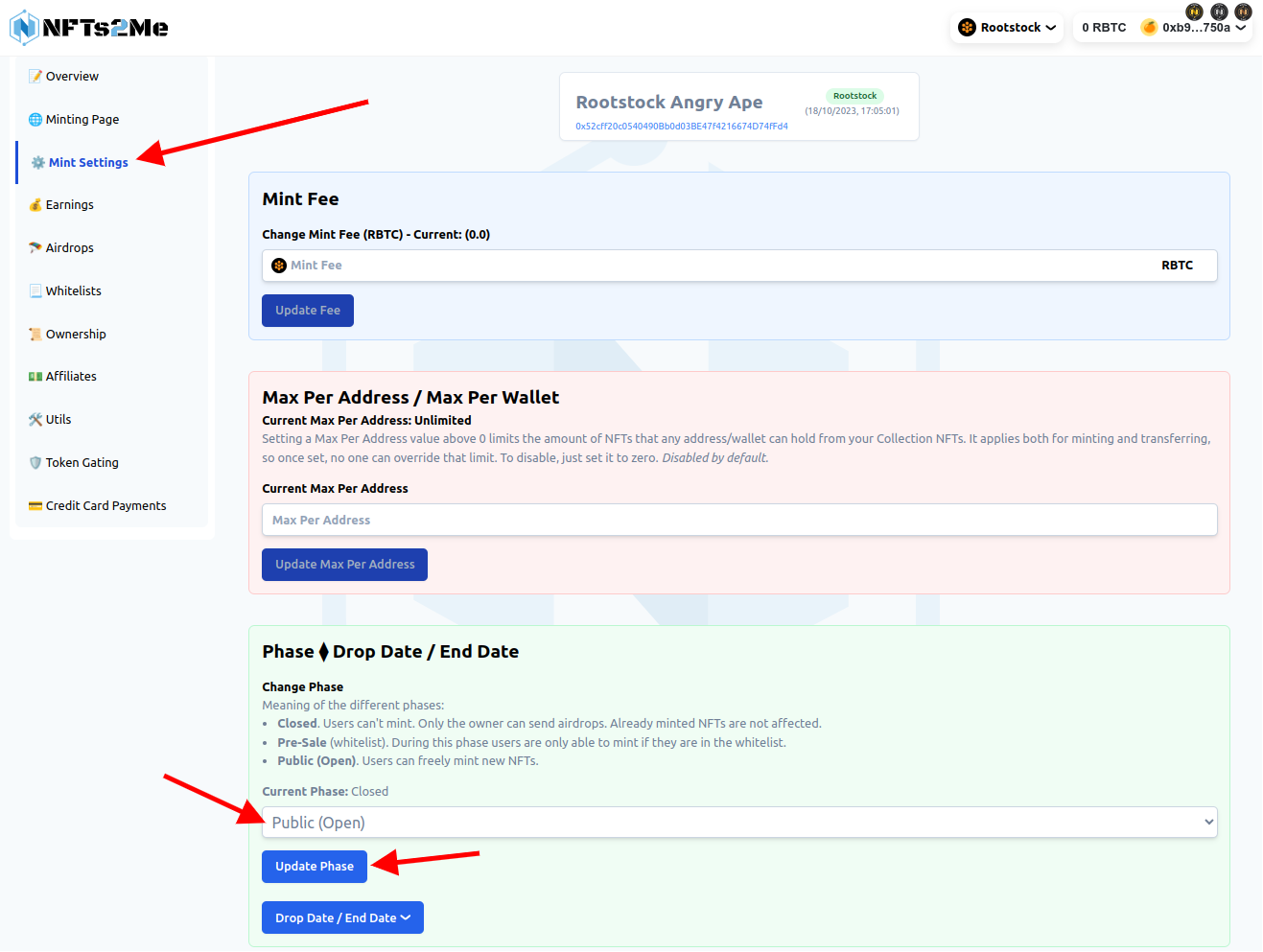Click the Current Max Per Address: Unlimited text

(x=366, y=420)
